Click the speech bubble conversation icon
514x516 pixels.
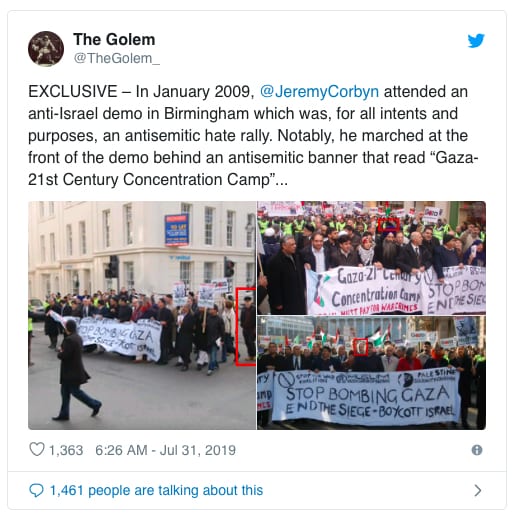[36, 491]
